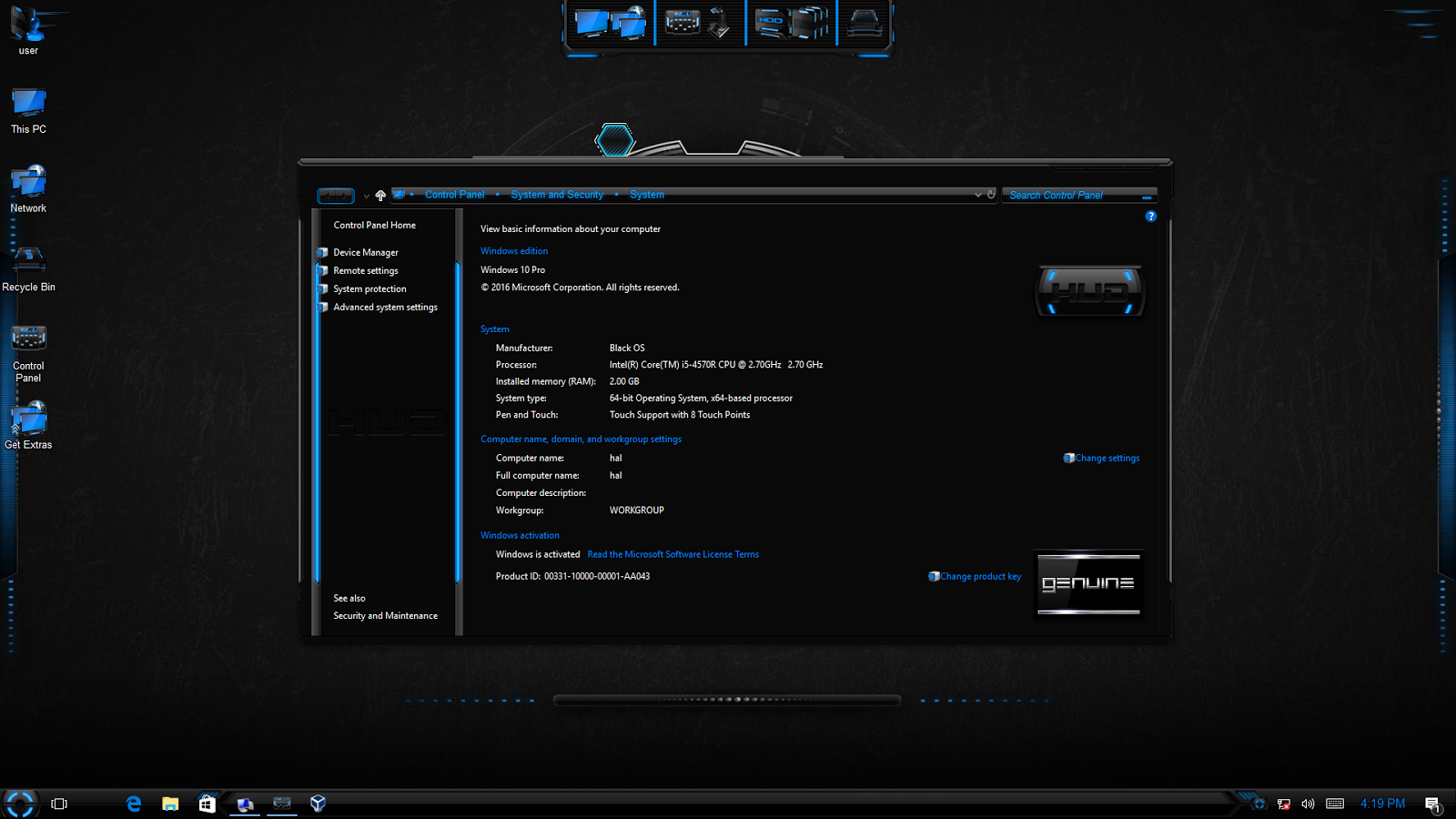
Task: Click the joystick icon in top dock
Action: [720, 24]
